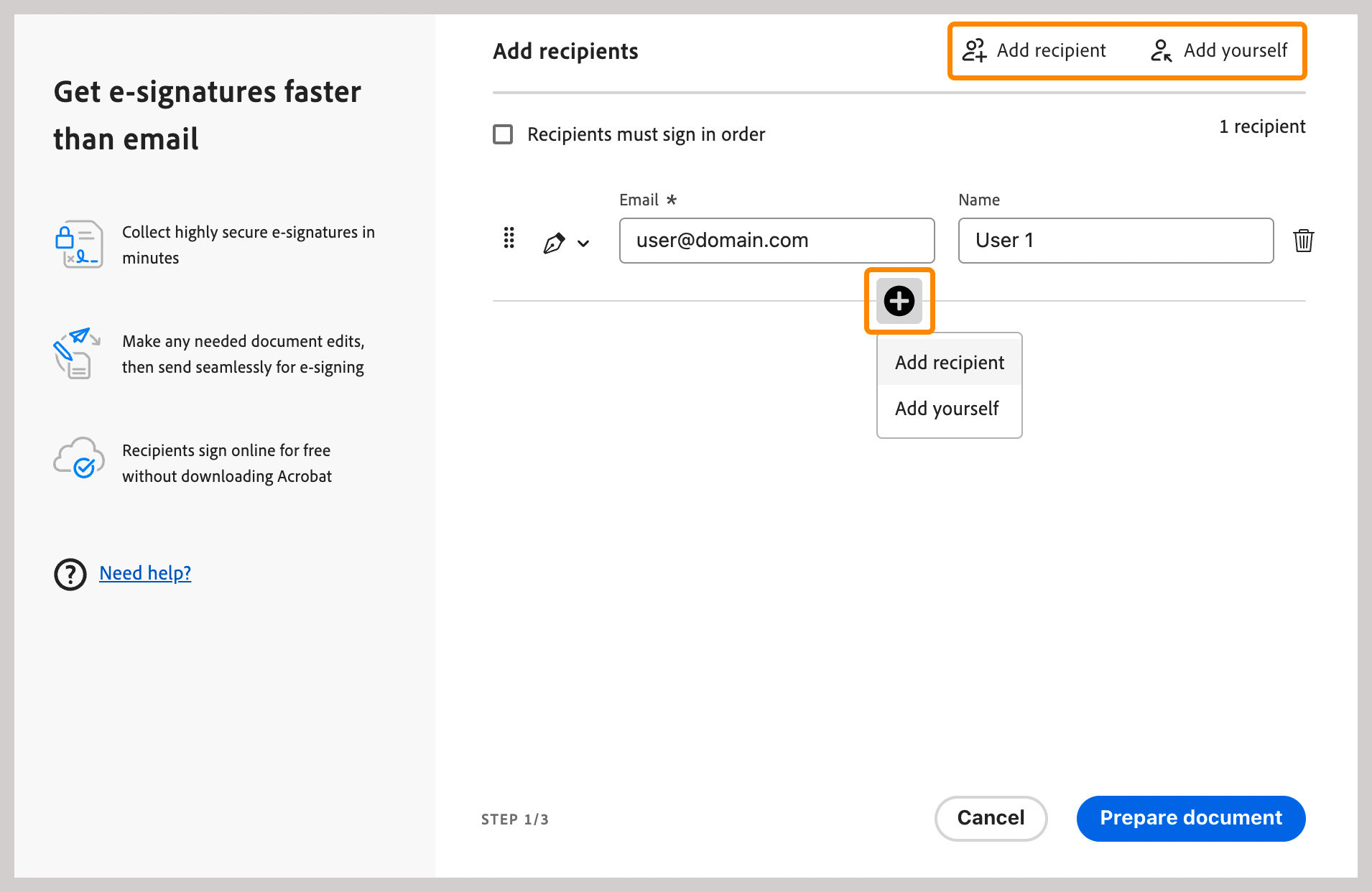Click the secure e-signatures document icon
This screenshot has height=892, width=1372.
(79, 244)
